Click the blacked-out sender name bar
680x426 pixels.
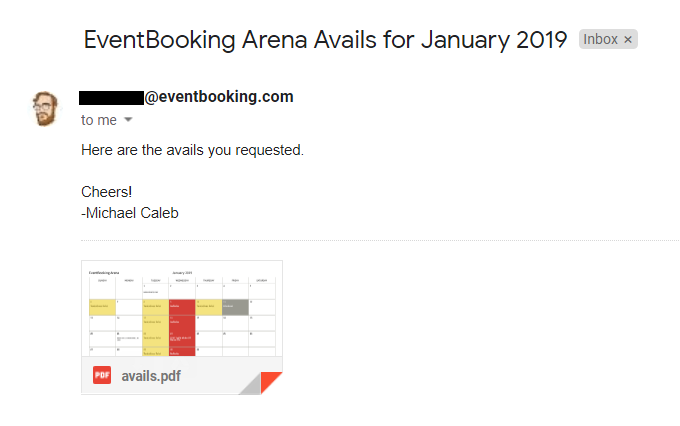pos(111,98)
